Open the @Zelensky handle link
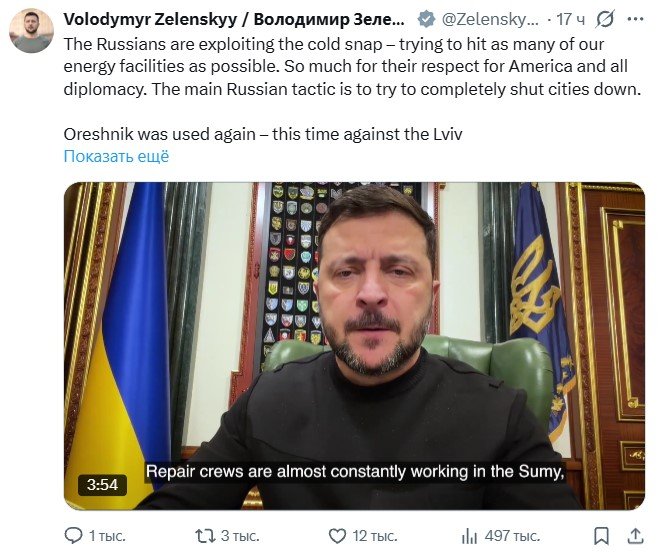Screen dimensions: 661x554 (492, 19)
